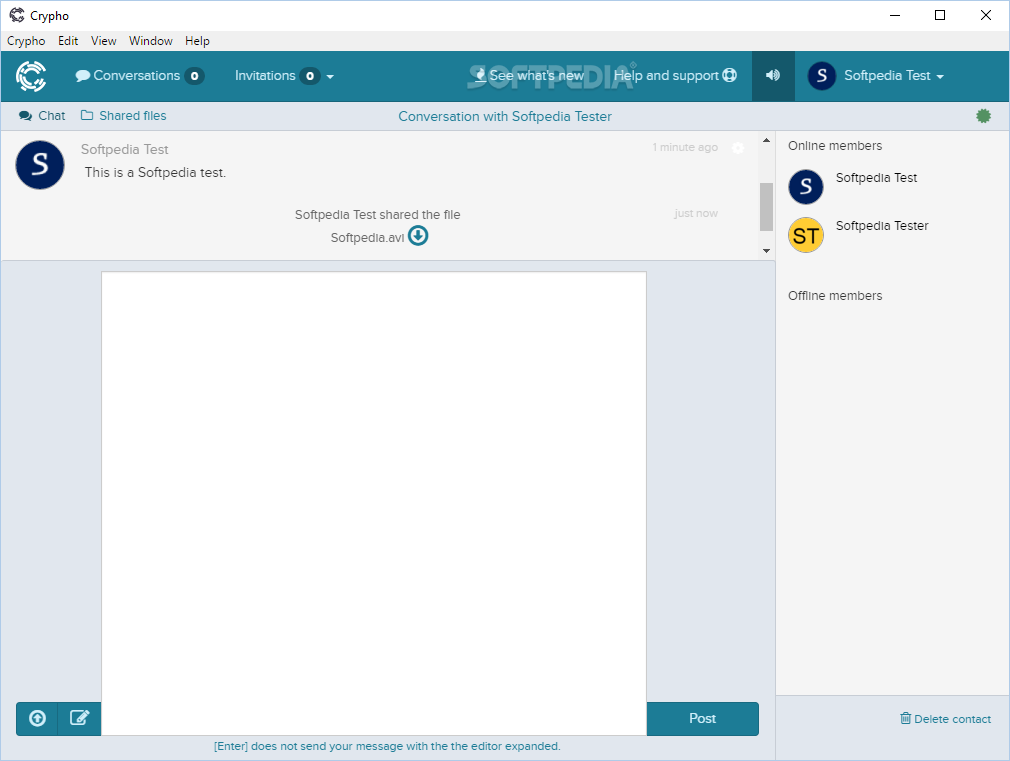Click the scroll down arrow in chat

766,251
